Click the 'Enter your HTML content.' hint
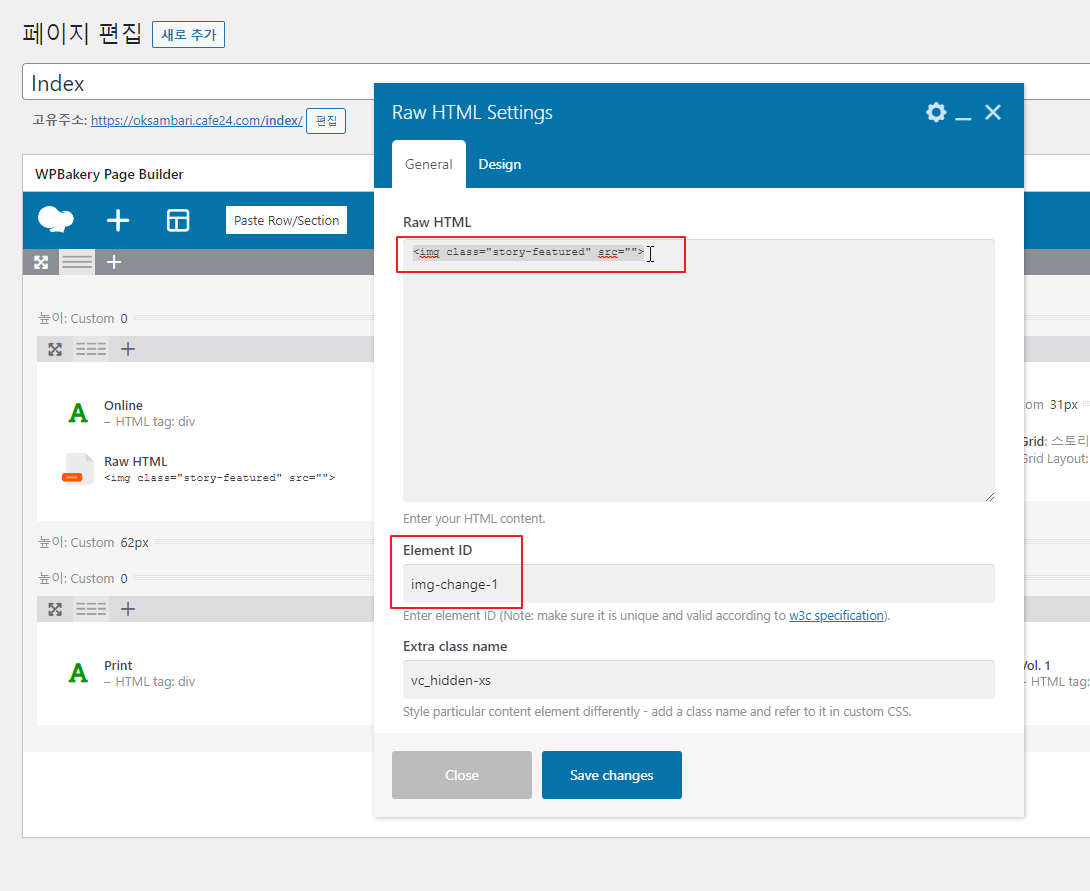 [474, 518]
